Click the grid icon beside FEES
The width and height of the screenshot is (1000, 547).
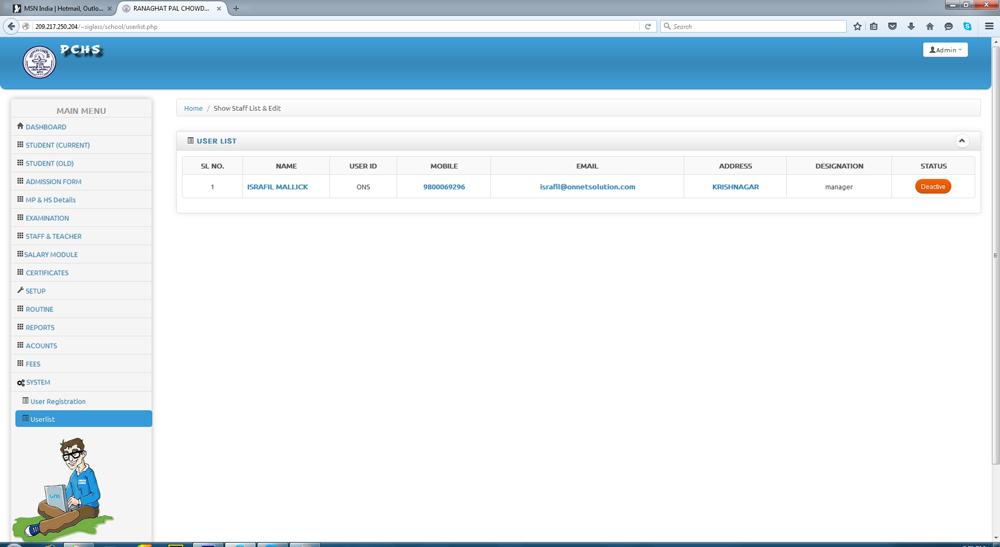coord(20,363)
